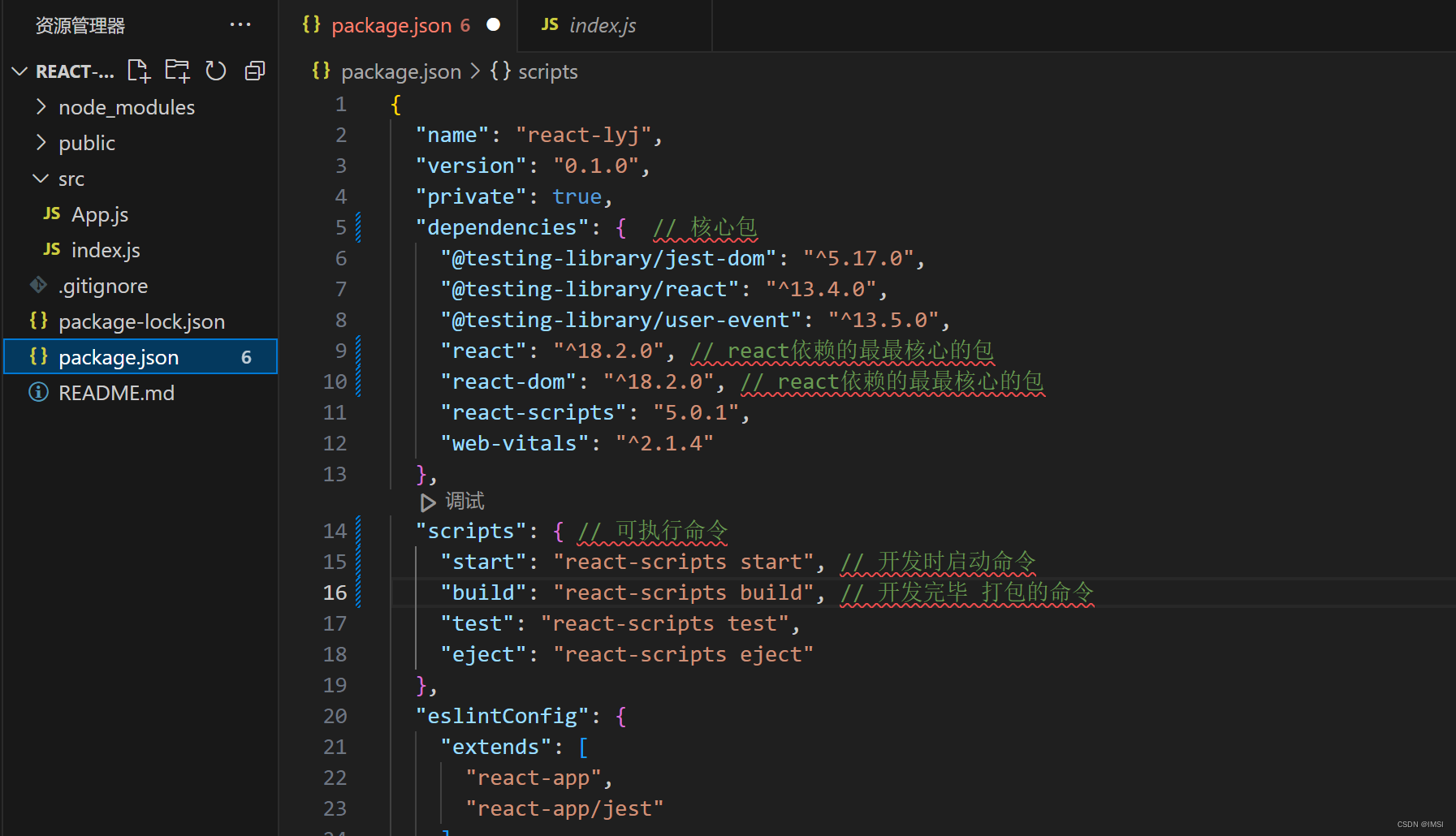Expand the public folder
The height and width of the screenshot is (836, 1456).
pos(41,143)
